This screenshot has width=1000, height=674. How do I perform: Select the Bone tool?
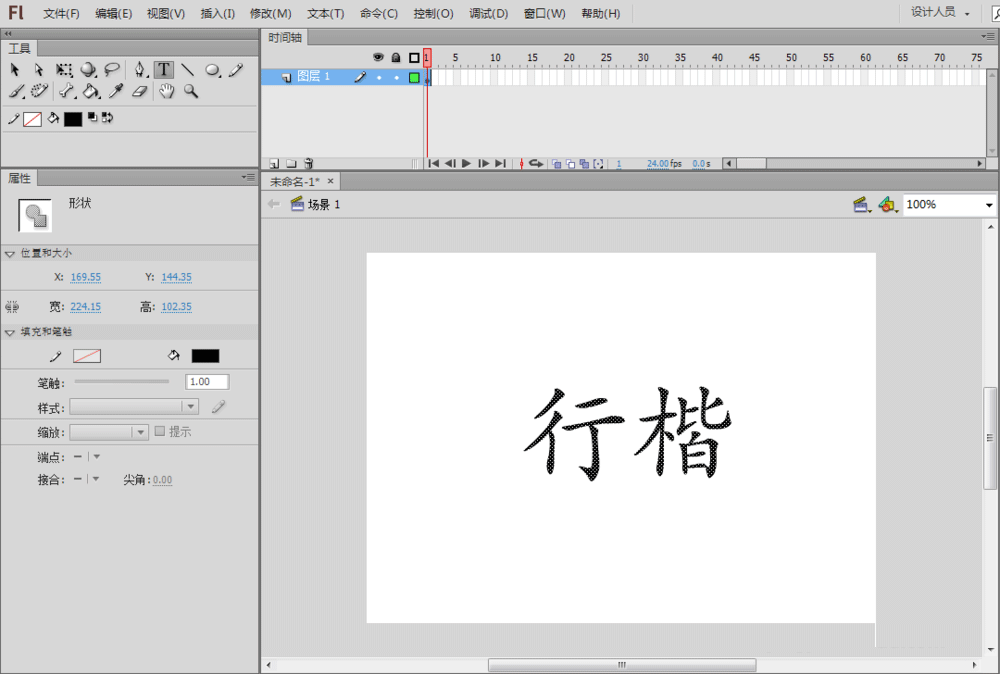66,92
